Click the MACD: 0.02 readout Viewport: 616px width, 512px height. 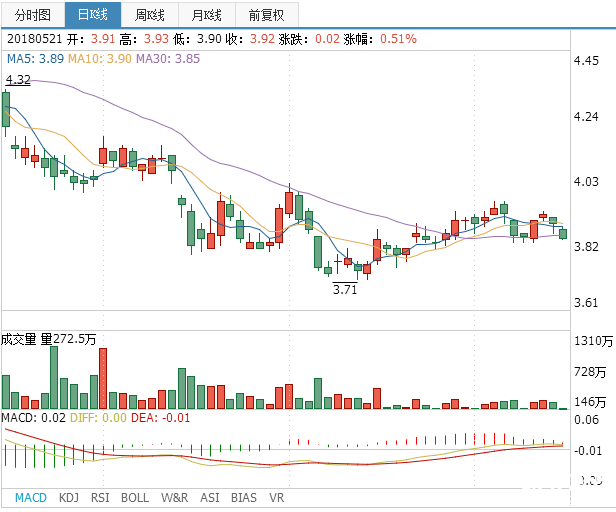33,417
